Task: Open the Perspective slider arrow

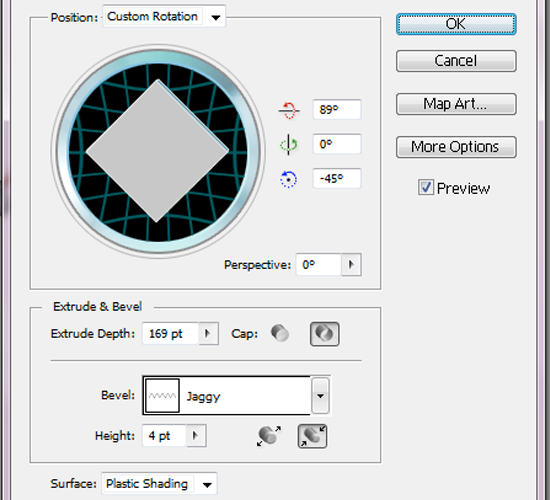Action: [x=351, y=265]
